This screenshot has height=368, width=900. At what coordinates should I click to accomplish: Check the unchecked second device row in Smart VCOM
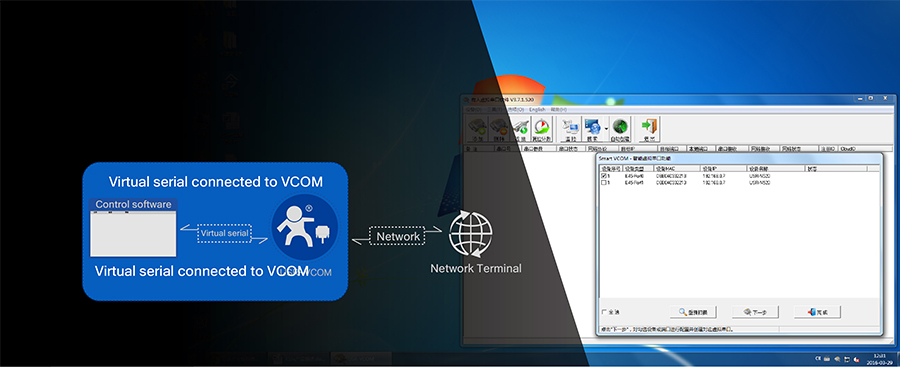click(x=604, y=183)
